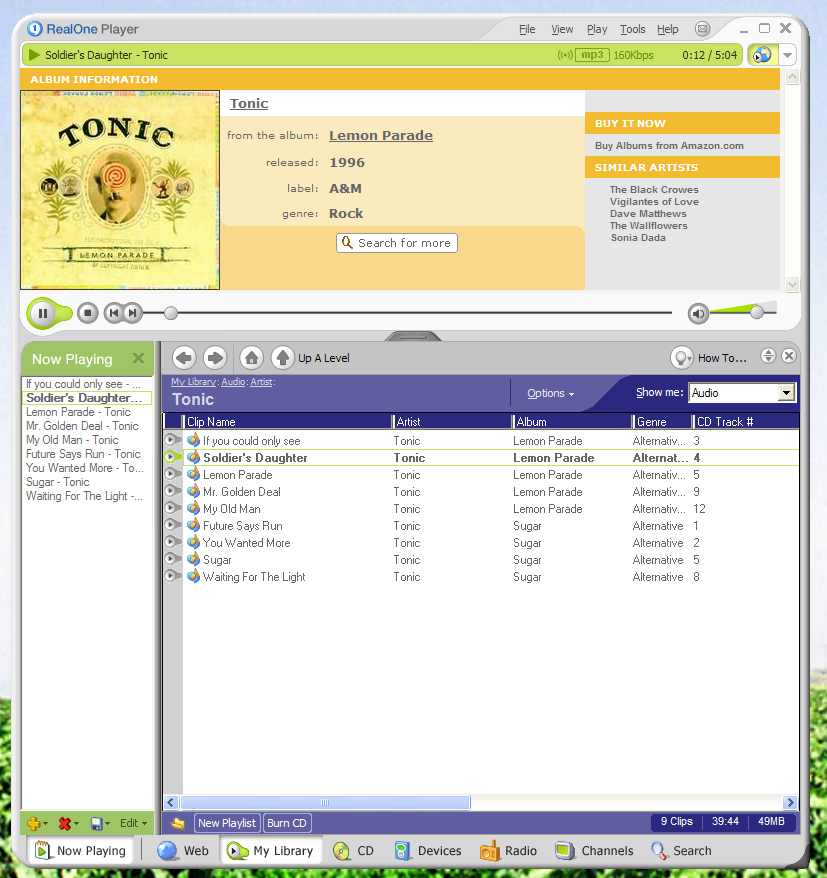
Task: Open the message center envelope icon
Action: pos(703,29)
